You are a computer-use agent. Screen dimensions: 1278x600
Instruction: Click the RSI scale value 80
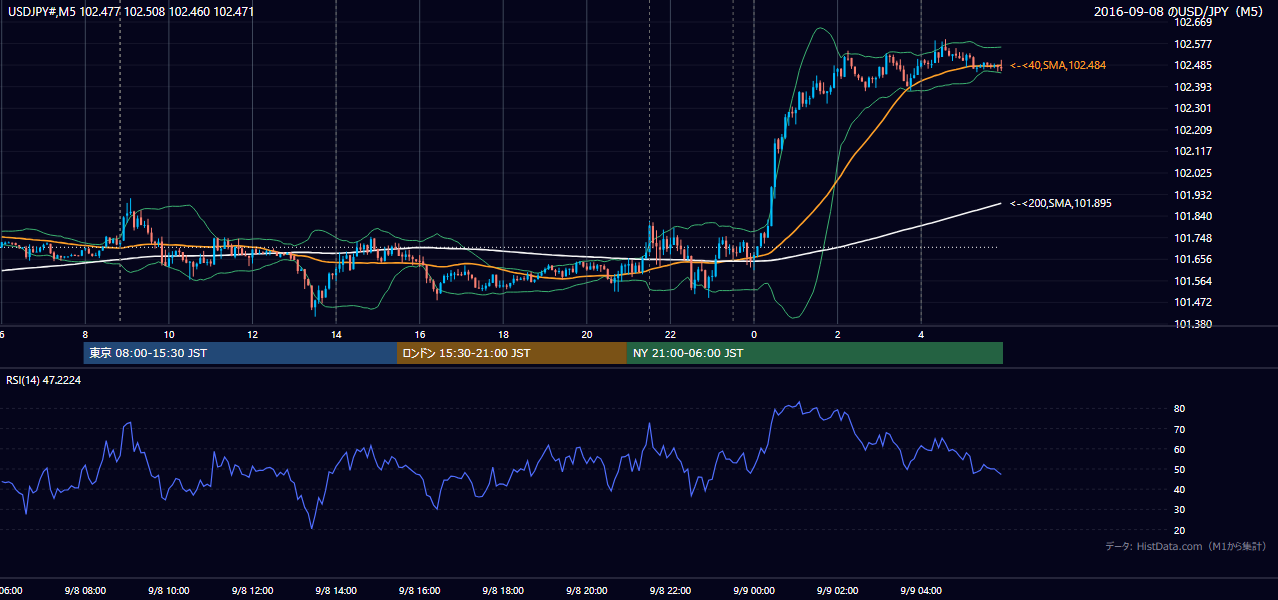[1180, 409]
